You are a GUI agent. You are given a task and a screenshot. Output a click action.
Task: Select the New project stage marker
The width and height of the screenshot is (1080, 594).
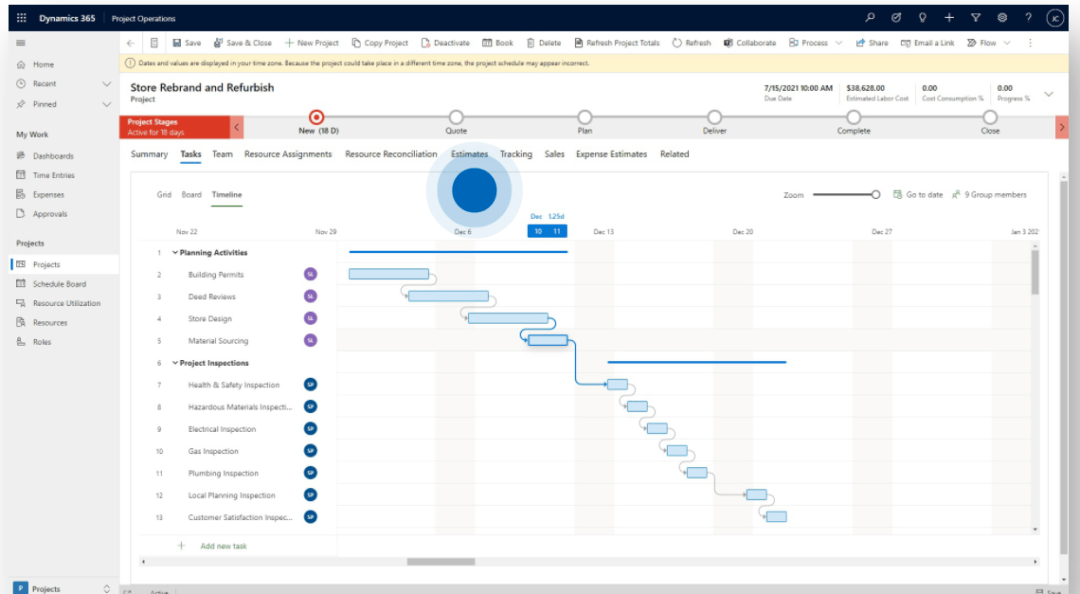tap(316, 116)
